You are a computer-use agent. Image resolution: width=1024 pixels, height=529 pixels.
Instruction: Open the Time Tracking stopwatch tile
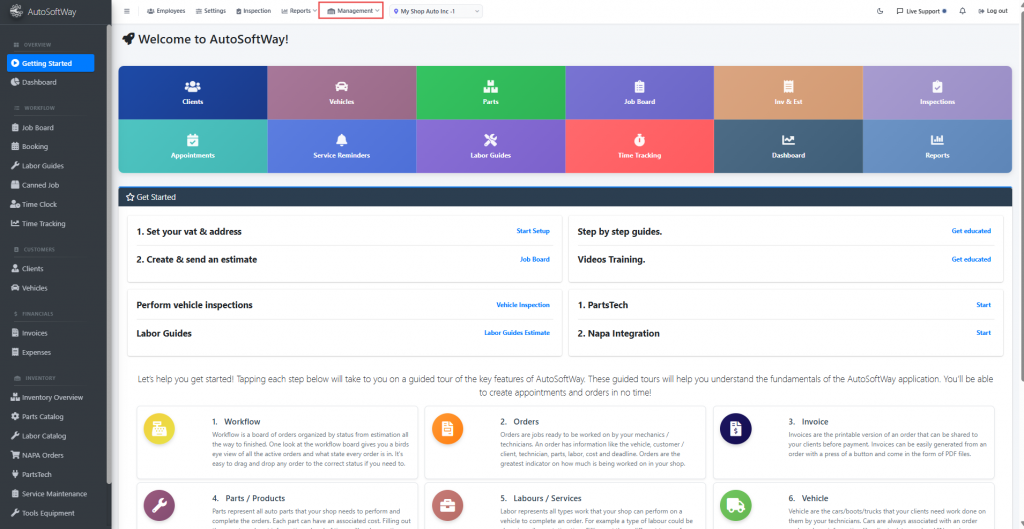(639, 146)
